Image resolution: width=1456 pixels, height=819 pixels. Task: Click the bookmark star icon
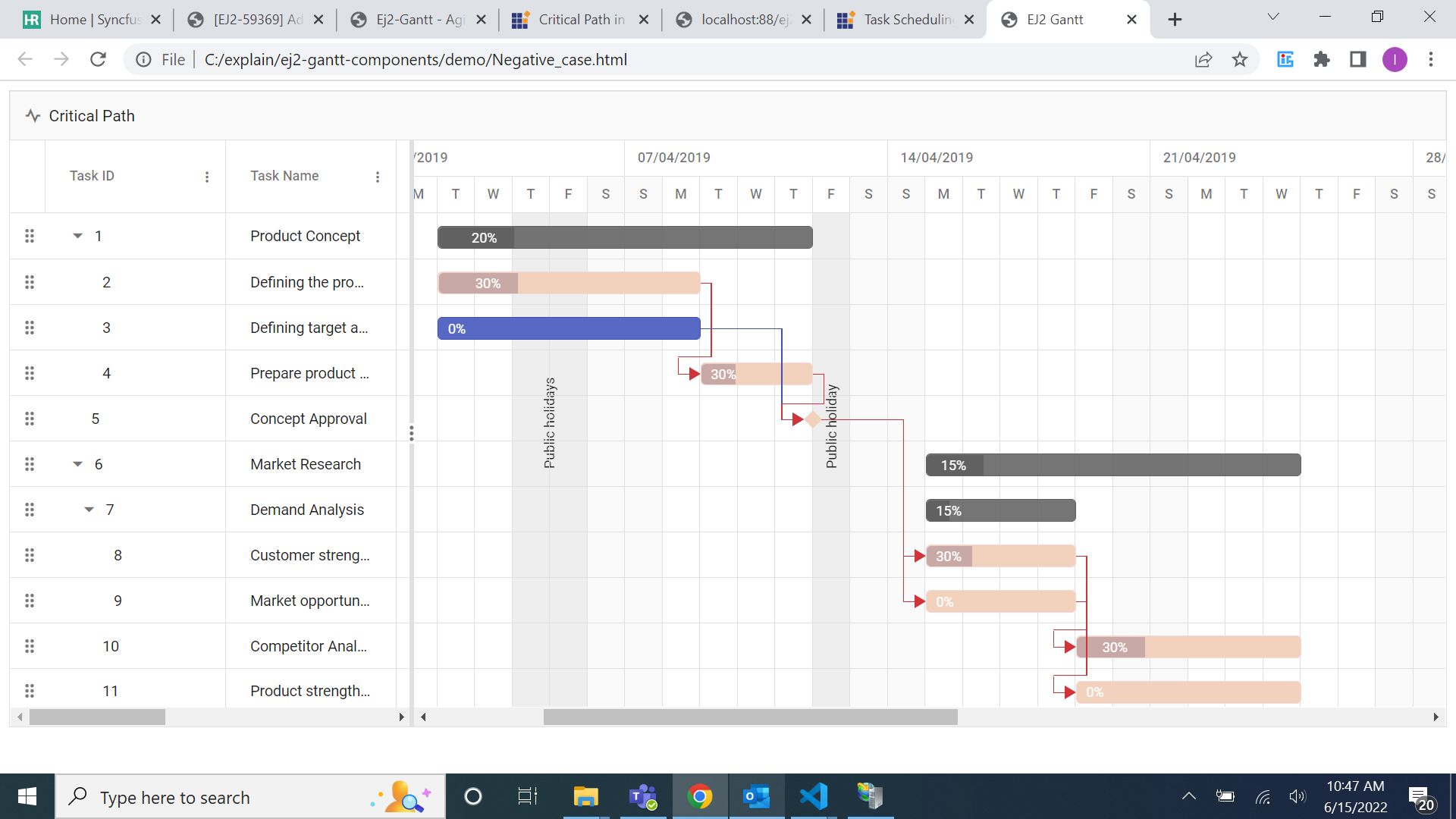[x=1240, y=59]
